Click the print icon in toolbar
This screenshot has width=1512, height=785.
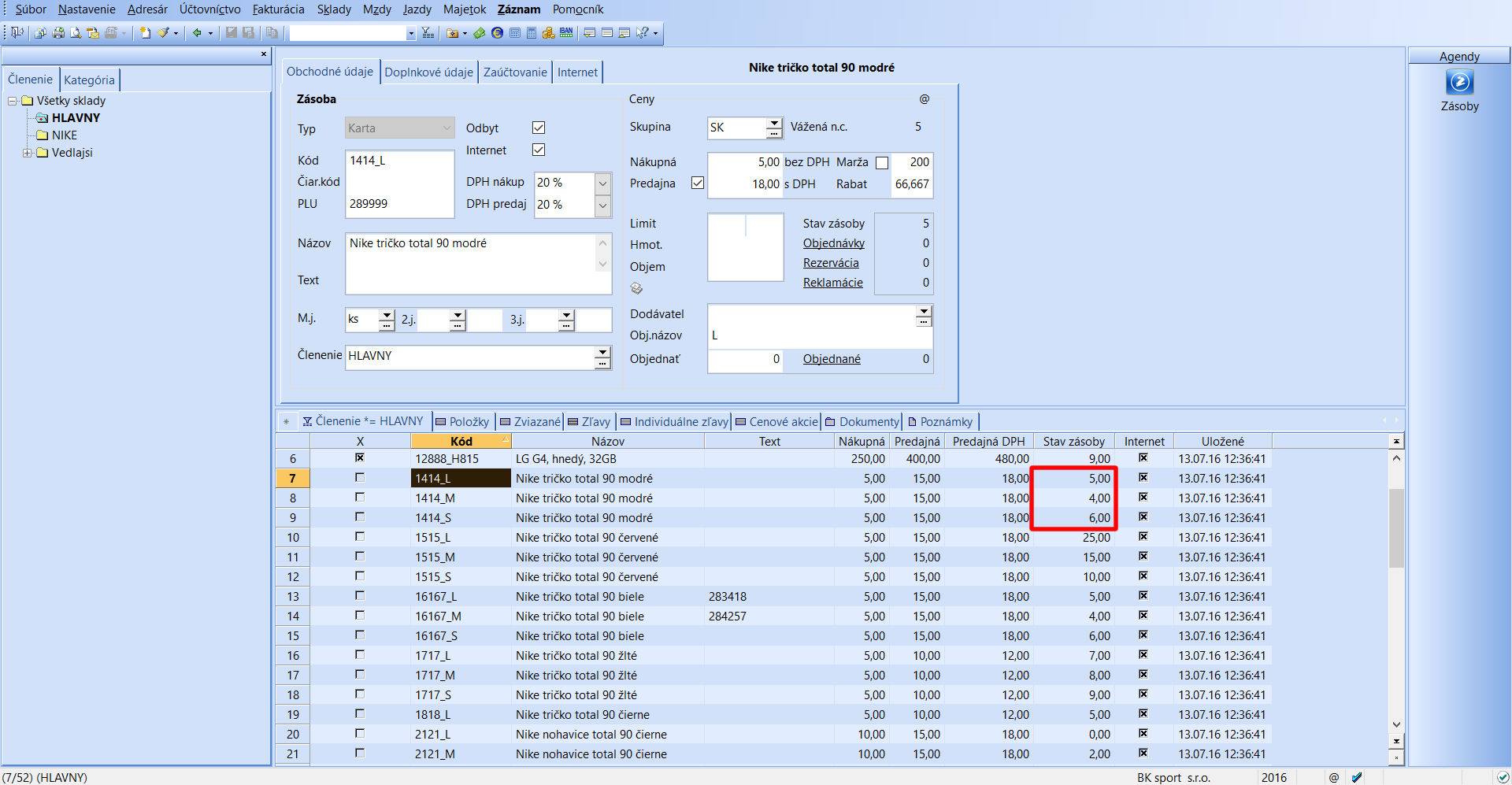point(58,33)
